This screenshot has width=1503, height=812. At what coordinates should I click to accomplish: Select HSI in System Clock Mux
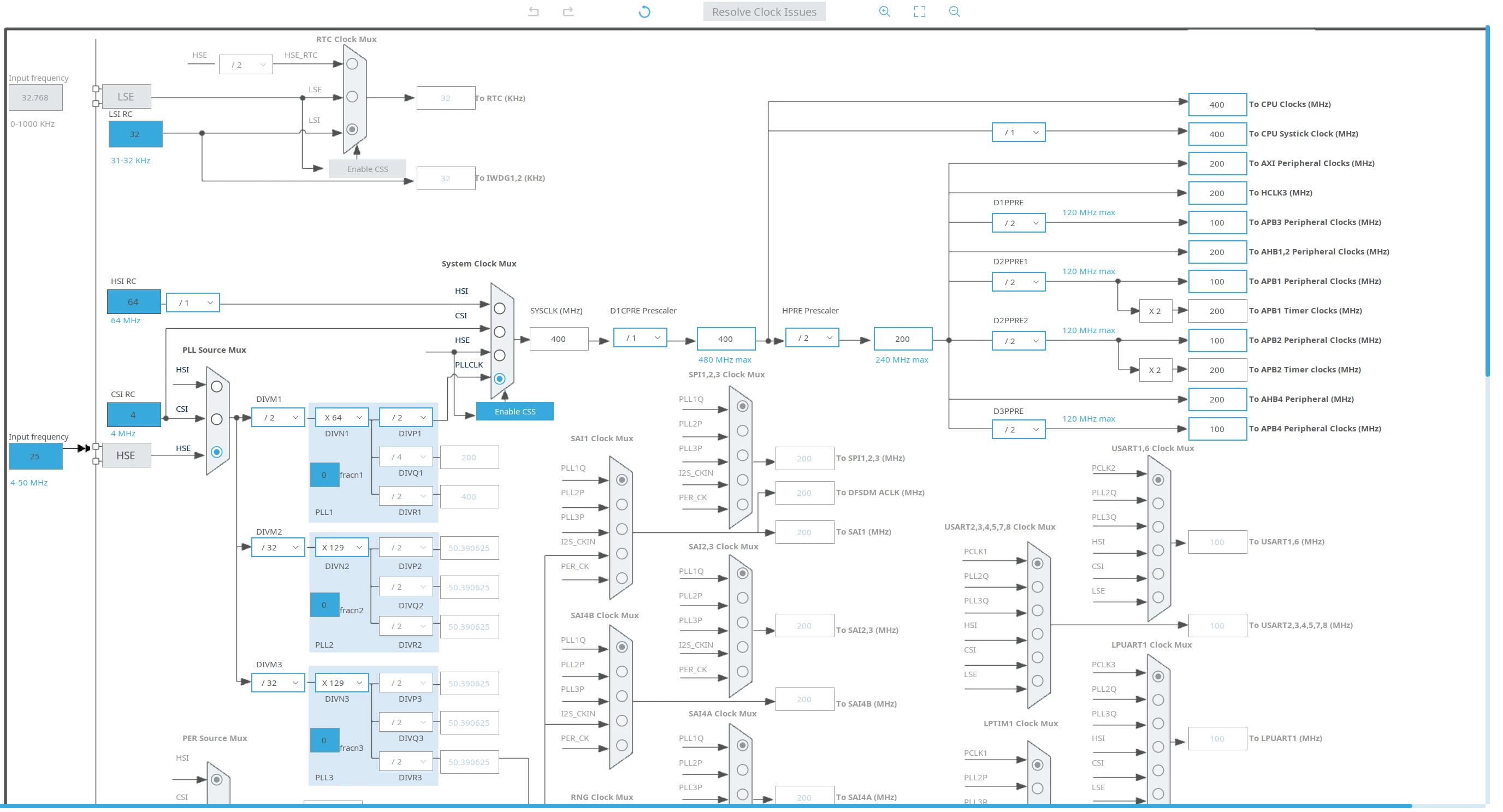point(499,308)
